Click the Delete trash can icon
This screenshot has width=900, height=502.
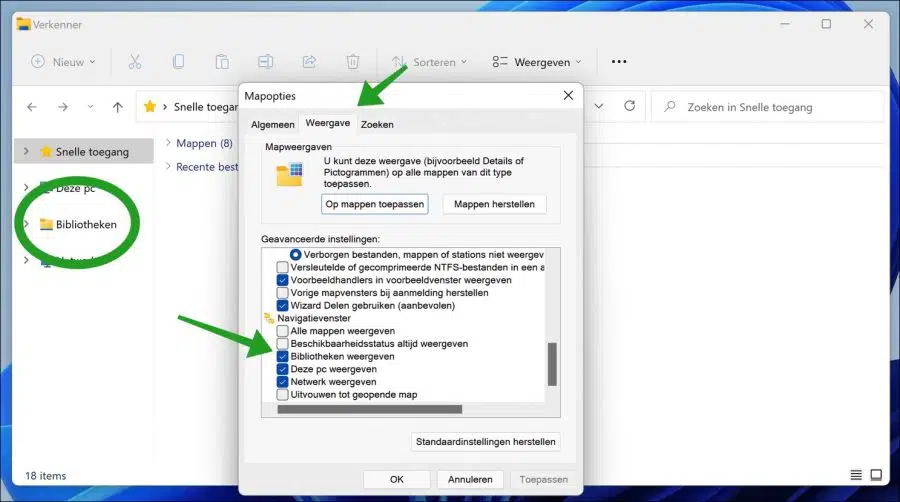click(353, 62)
